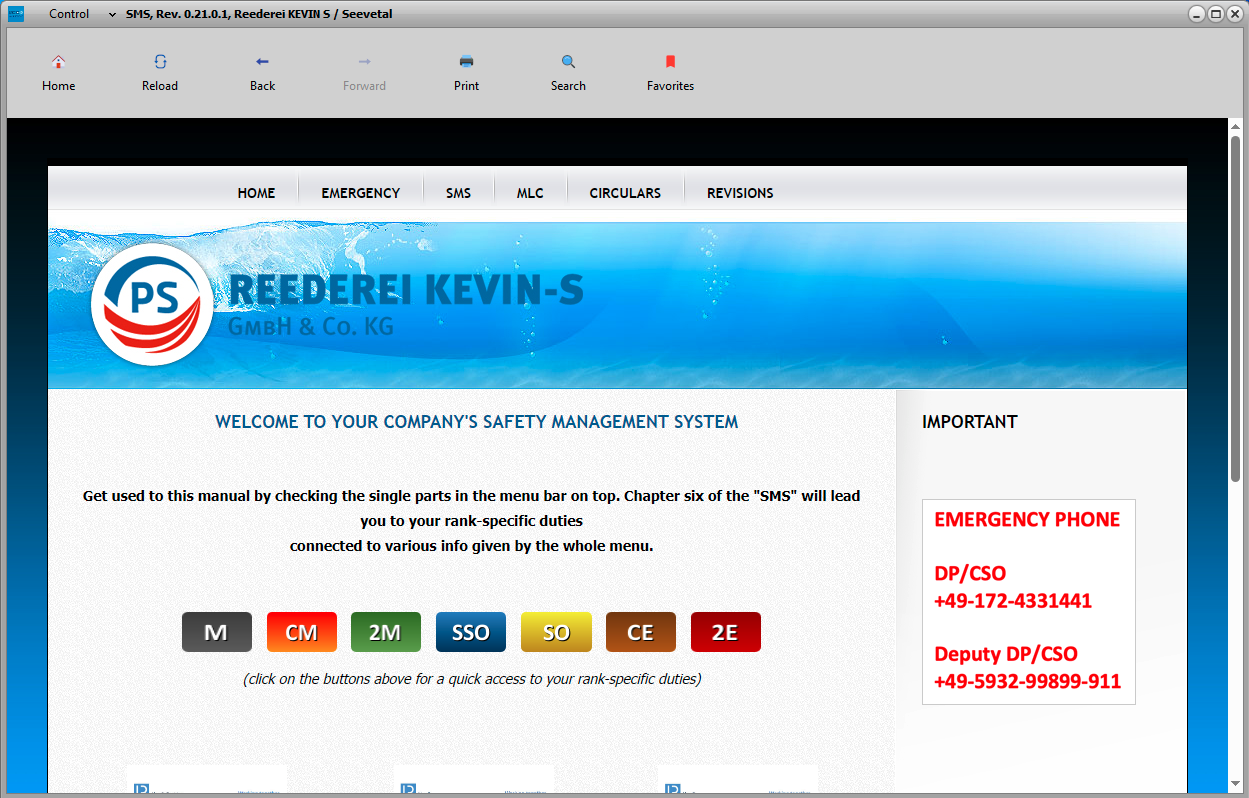
Task: Click the brown CE rank button
Action: click(640, 632)
